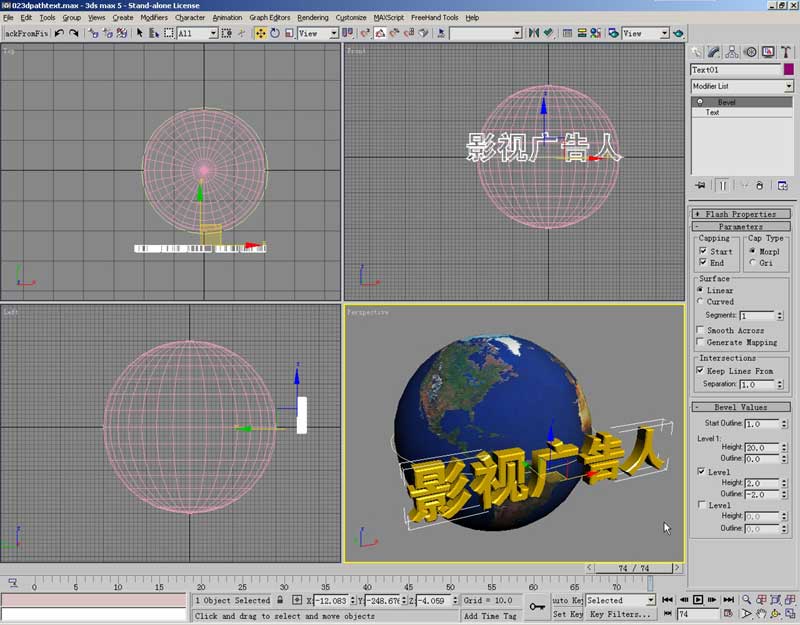The height and width of the screenshot is (625, 800).
Task: Expand the Flash Properties rollout
Action: 740,214
